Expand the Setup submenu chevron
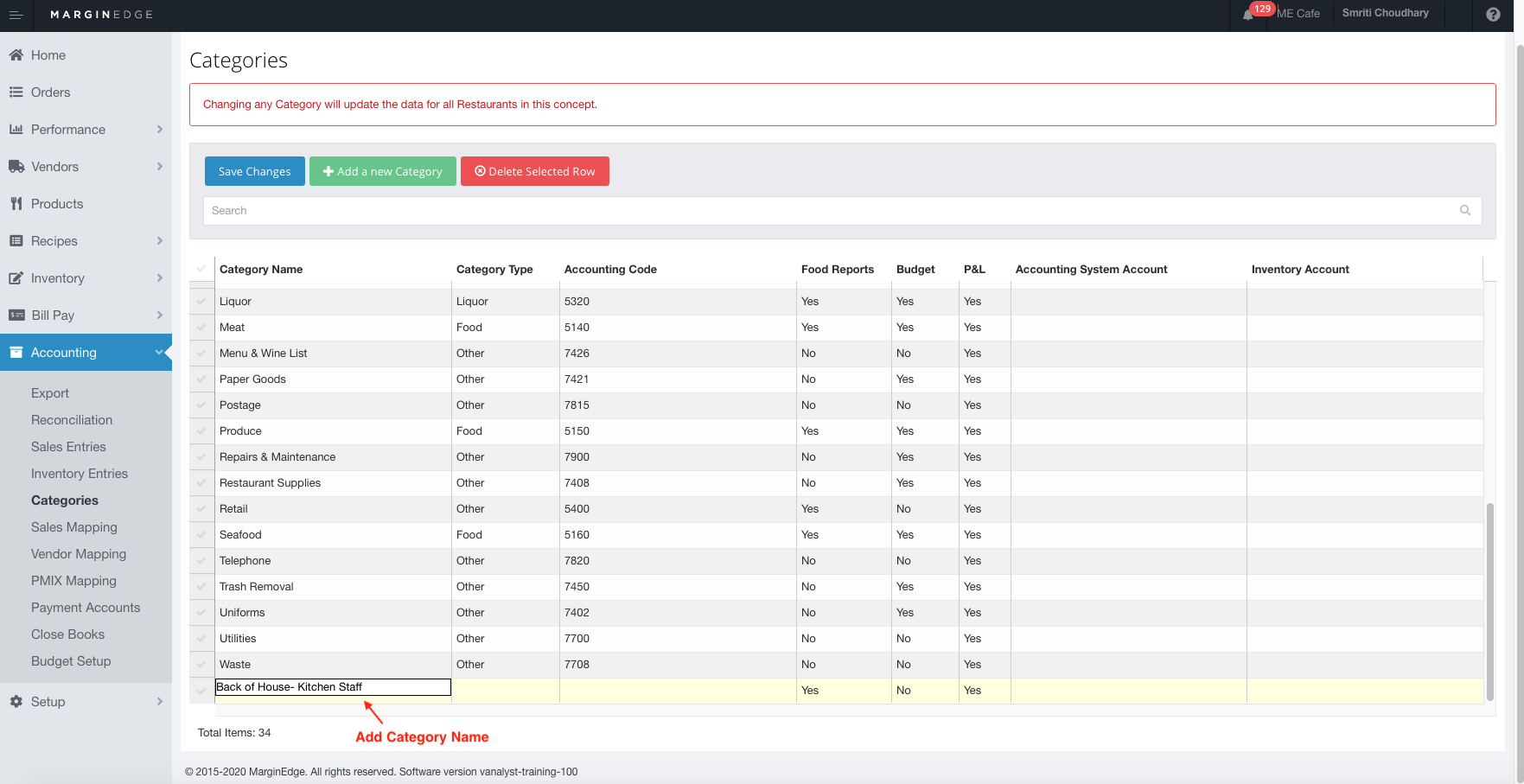This screenshot has width=1524, height=784. pyautogui.click(x=160, y=702)
